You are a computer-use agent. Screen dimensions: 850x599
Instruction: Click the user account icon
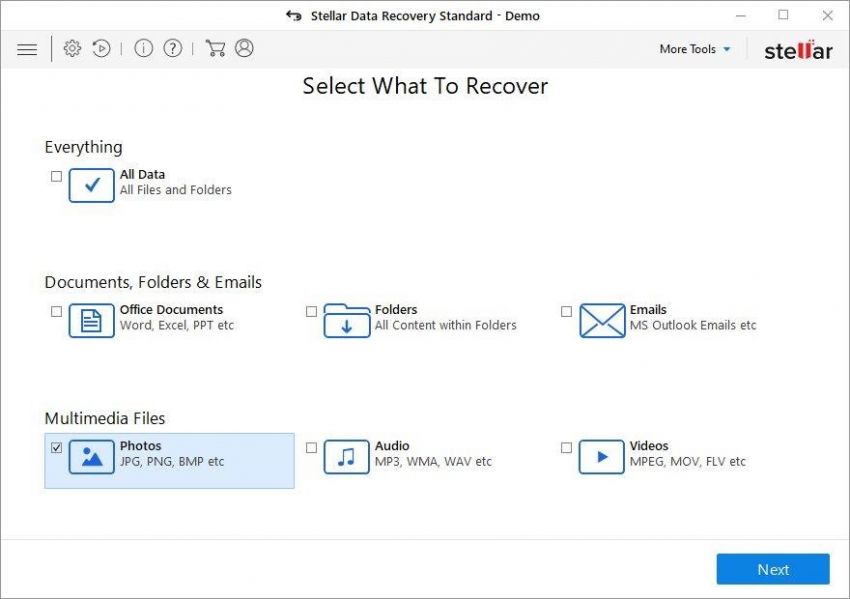click(x=243, y=48)
